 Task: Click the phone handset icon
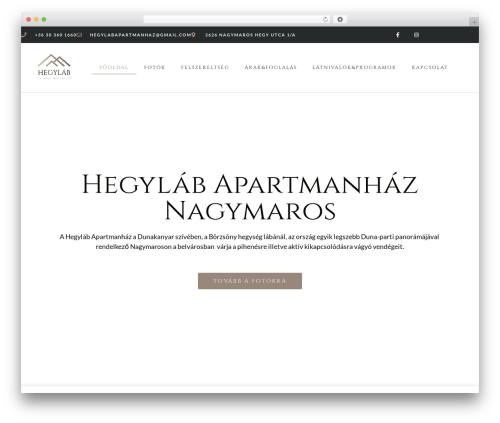point(24,35)
